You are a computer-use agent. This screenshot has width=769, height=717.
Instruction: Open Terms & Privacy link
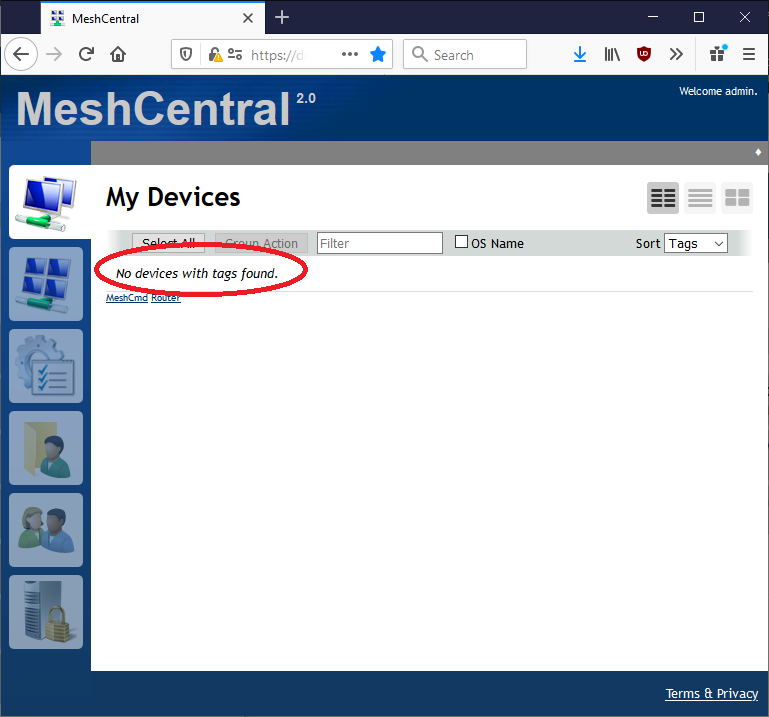click(712, 693)
